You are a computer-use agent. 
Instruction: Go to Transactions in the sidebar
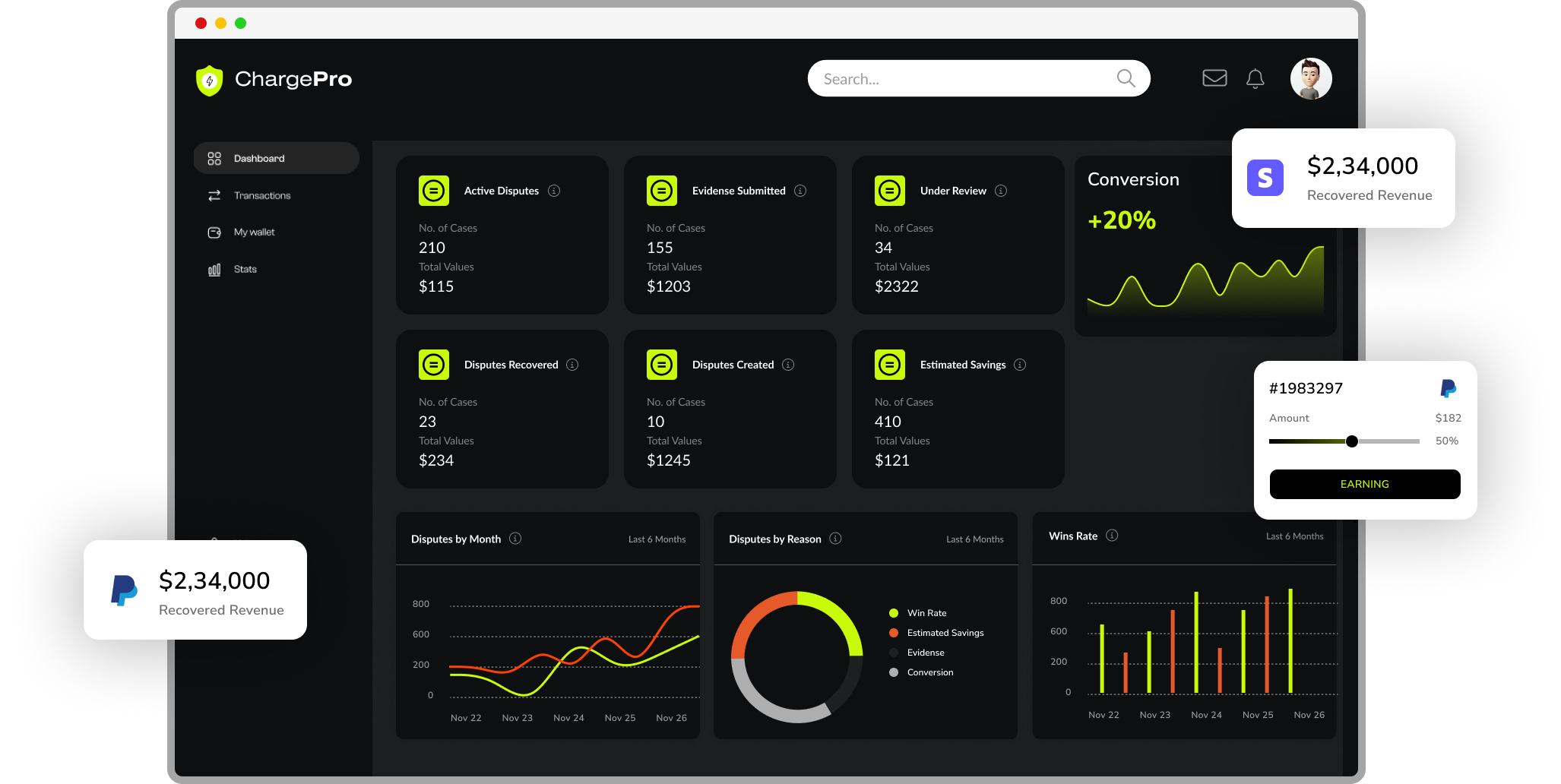point(261,196)
